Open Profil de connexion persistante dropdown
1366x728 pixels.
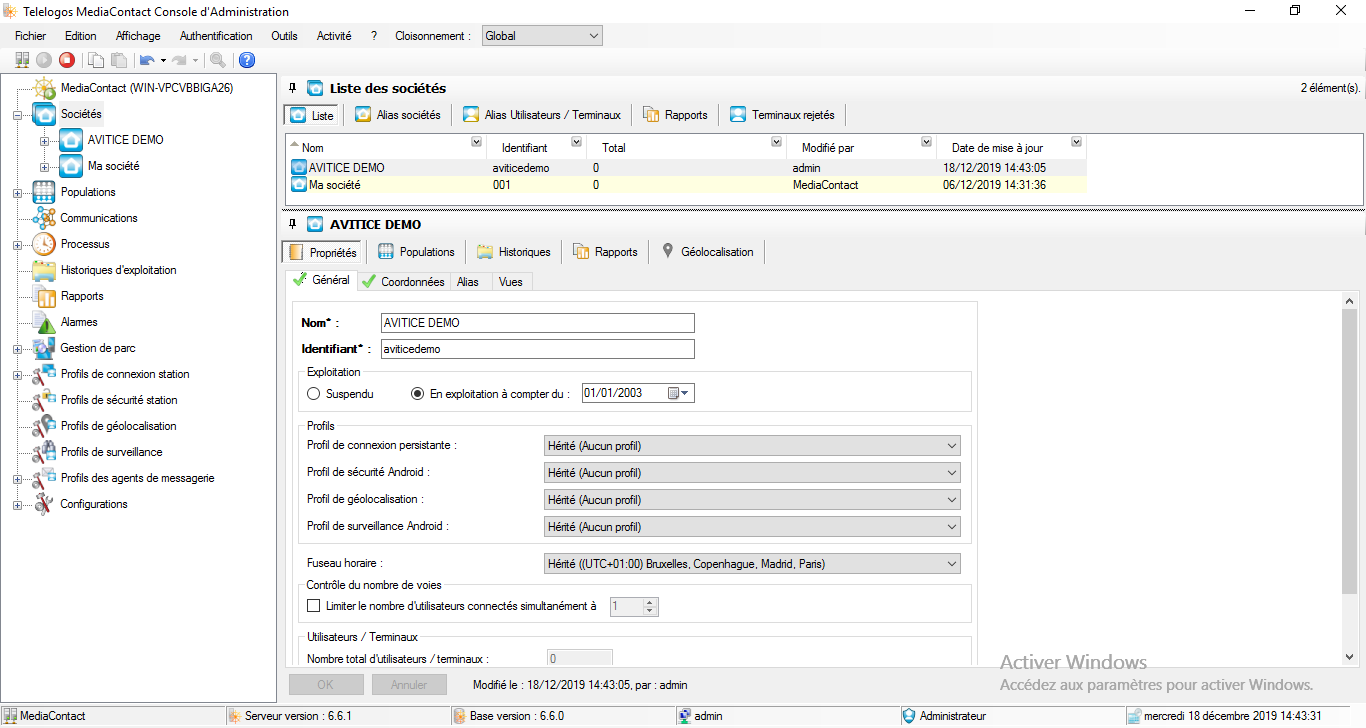(752, 445)
